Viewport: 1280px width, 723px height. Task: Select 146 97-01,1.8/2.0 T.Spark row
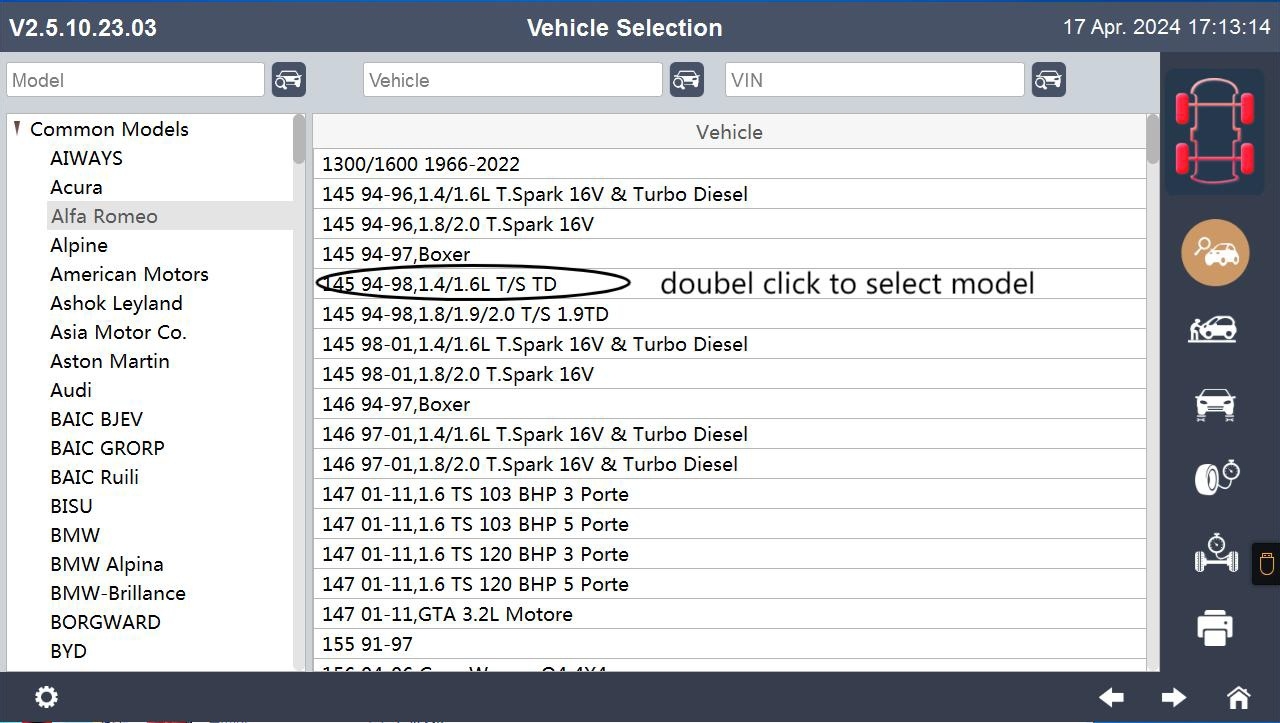(x=729, y=464)
